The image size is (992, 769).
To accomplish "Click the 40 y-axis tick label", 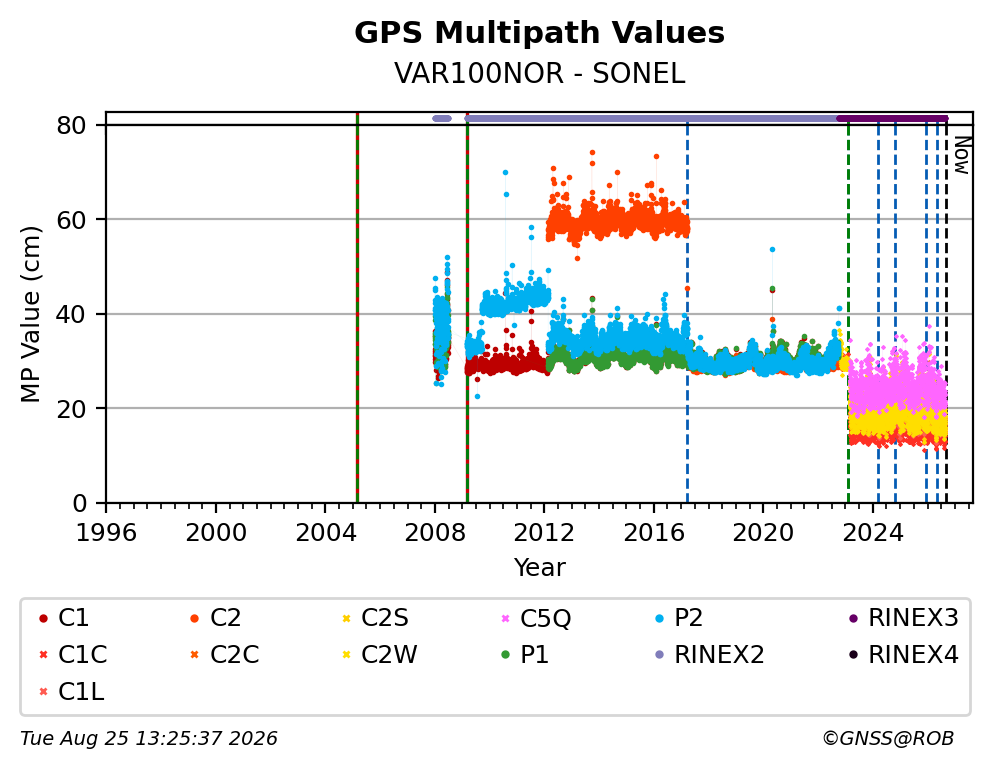I will click(71, 314).
